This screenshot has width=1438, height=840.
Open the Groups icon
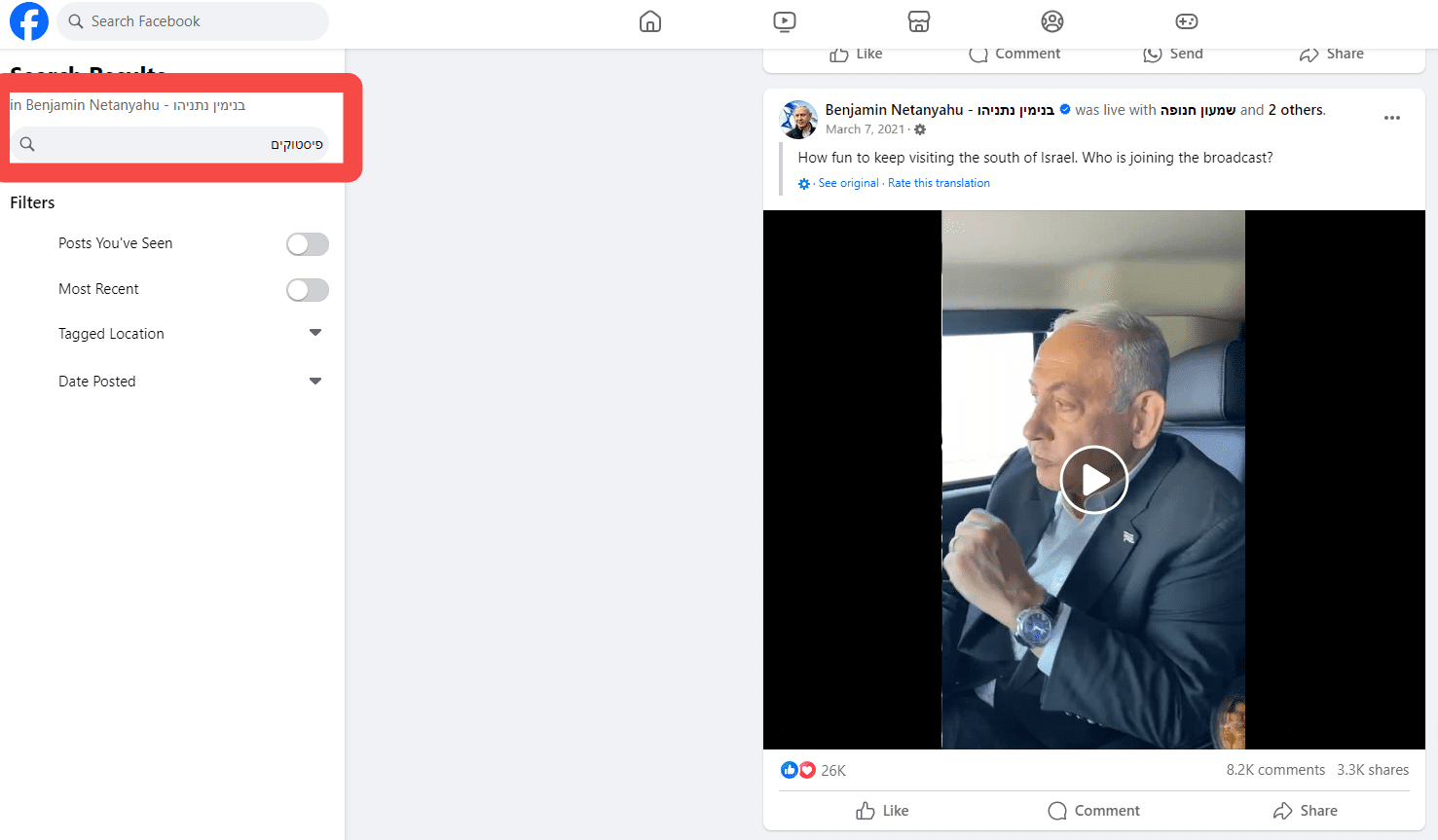pos(1052,21)
